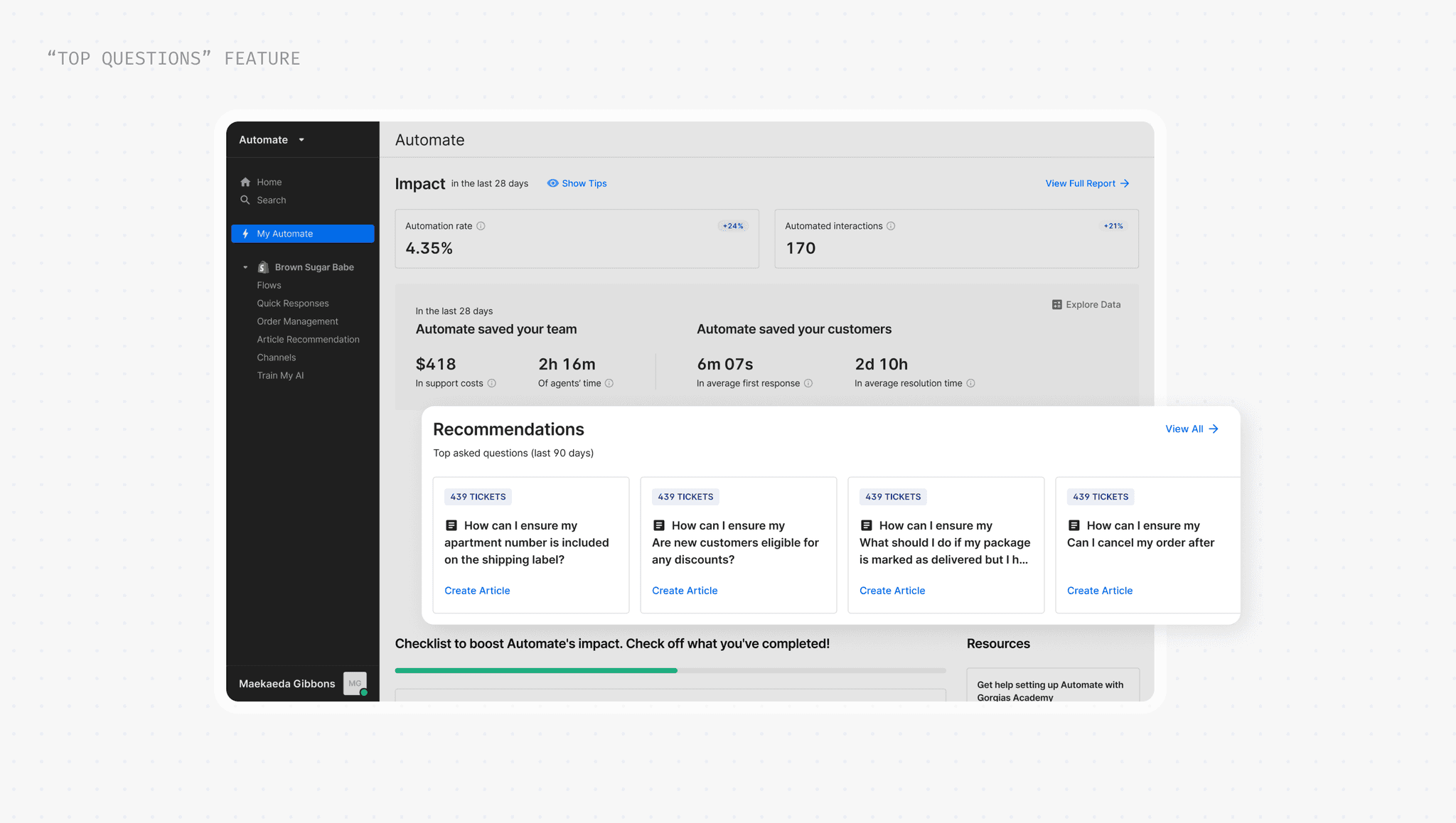Select Article Recommendation in the sidebar
Image resolution: width=1456 pixels, height=823 pixels.
[308, 340]
